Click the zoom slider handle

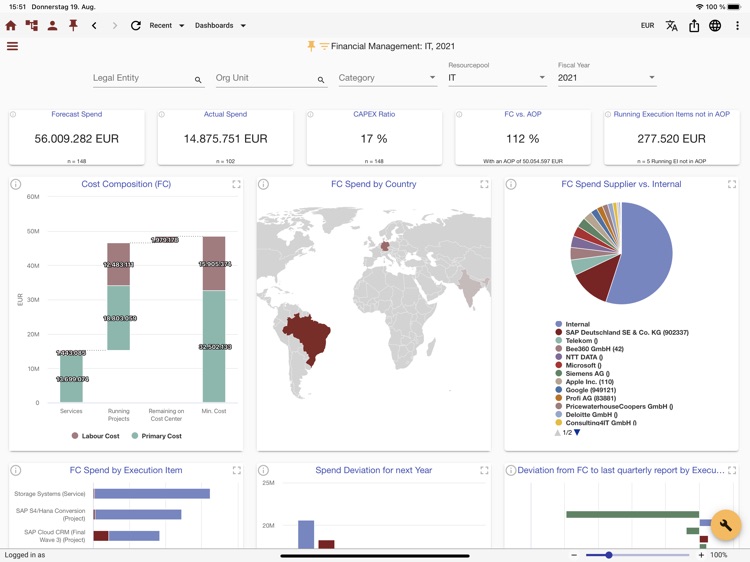click(608, 555)
